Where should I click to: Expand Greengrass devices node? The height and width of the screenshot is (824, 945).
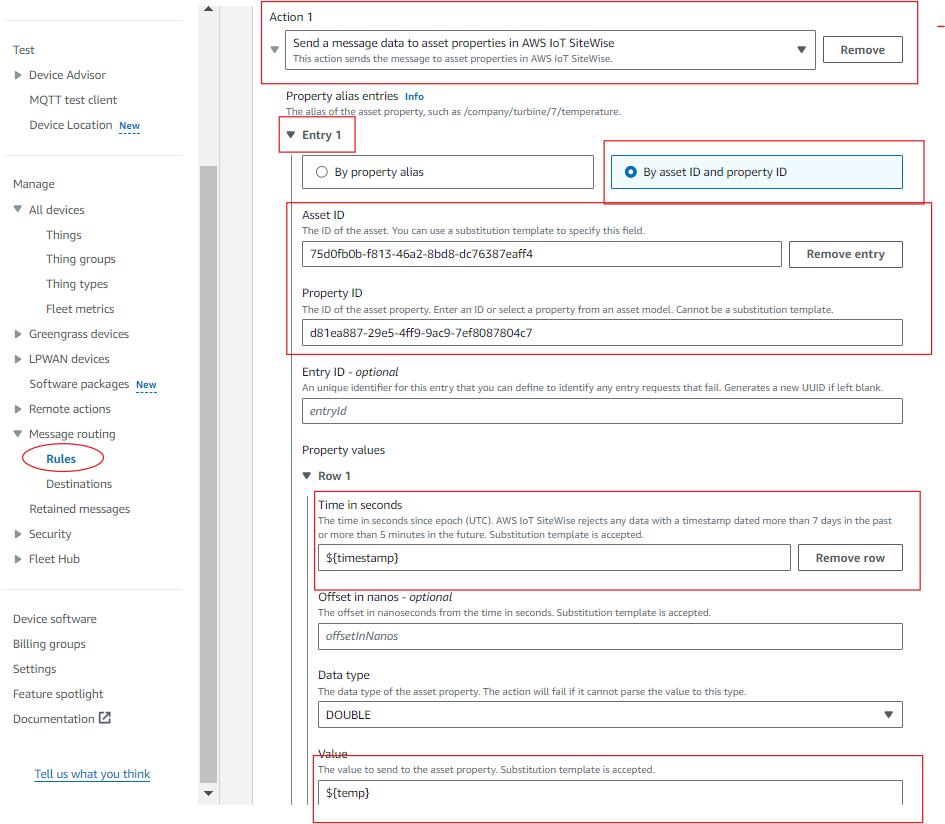pyautogui.click(x=18, y=334)
